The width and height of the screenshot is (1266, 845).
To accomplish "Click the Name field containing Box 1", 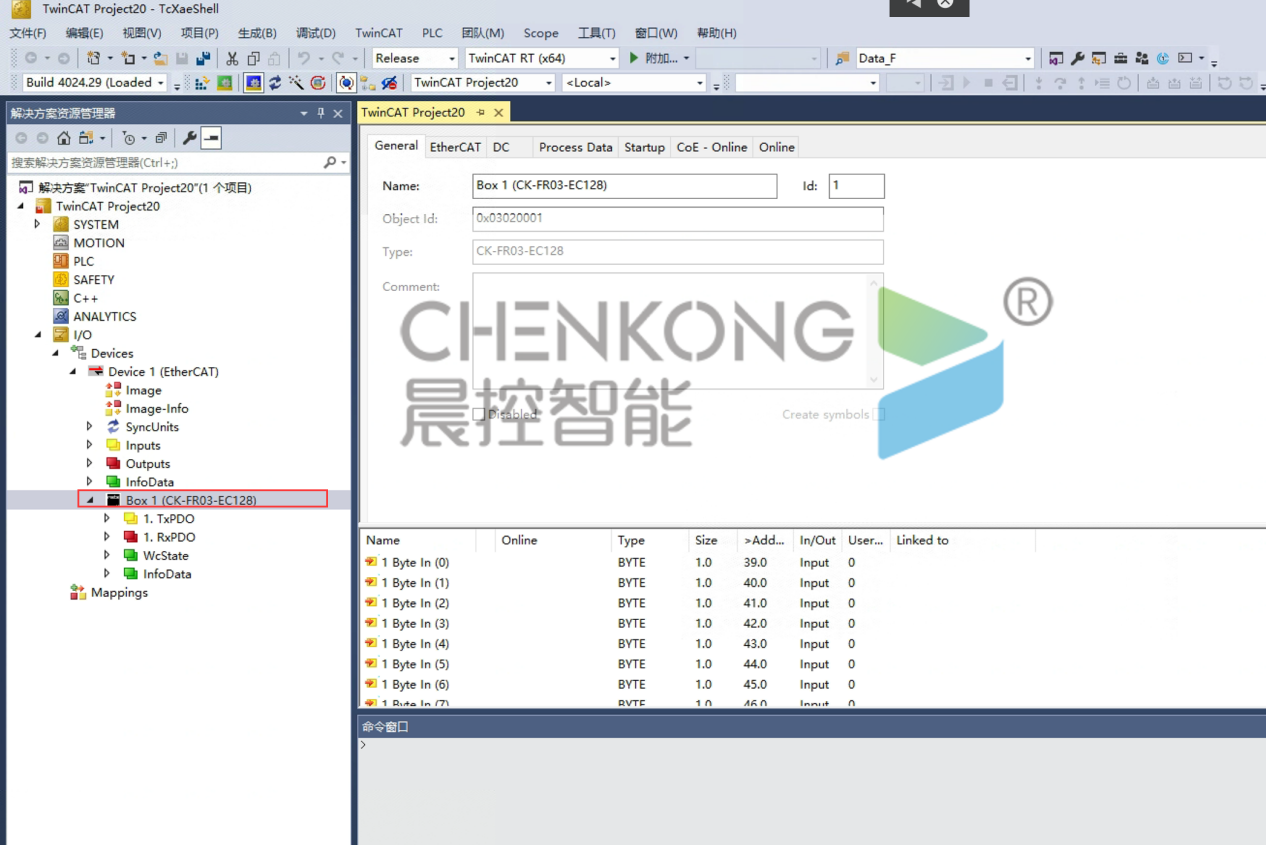I will click(624, 186).
